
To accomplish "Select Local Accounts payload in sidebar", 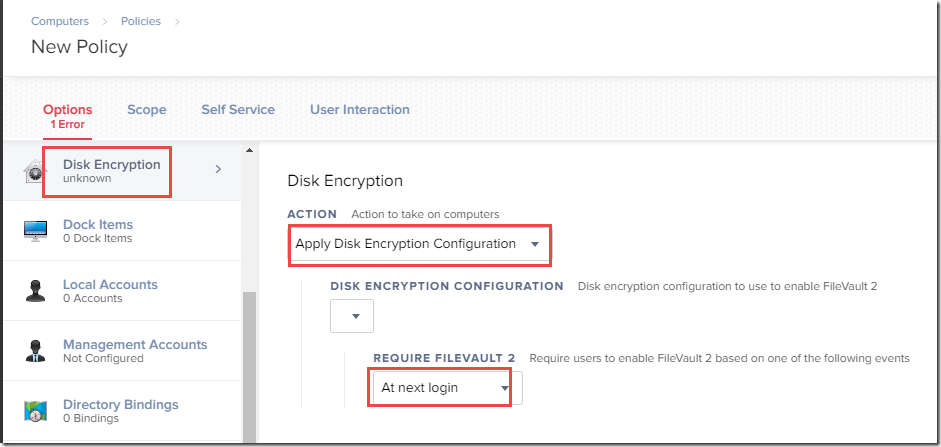I will click(x=122, y=290).
